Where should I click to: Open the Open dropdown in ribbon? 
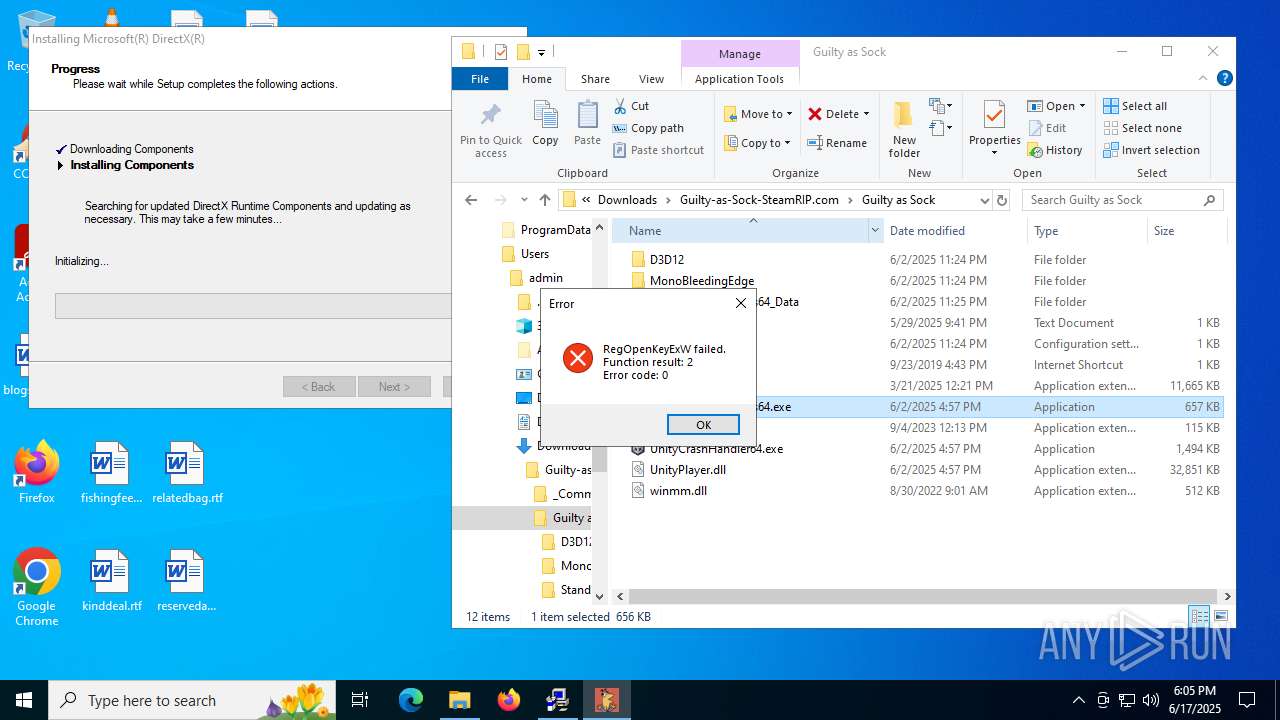(x=1056, y=106)
